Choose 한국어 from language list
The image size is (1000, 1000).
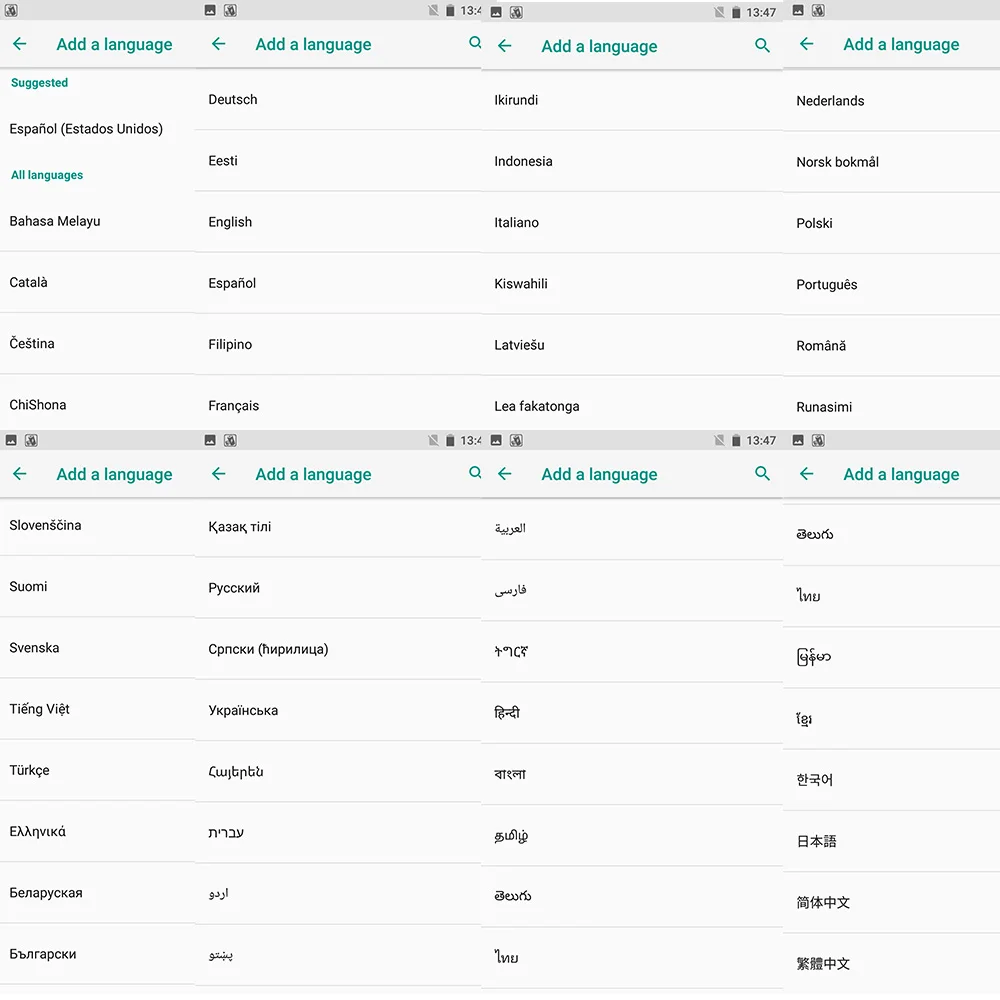(892, 780)
